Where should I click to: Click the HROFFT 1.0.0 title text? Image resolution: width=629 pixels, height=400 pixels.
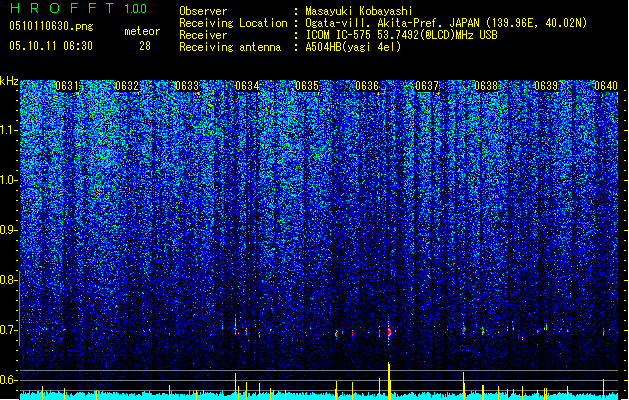[x=78, y=8]
